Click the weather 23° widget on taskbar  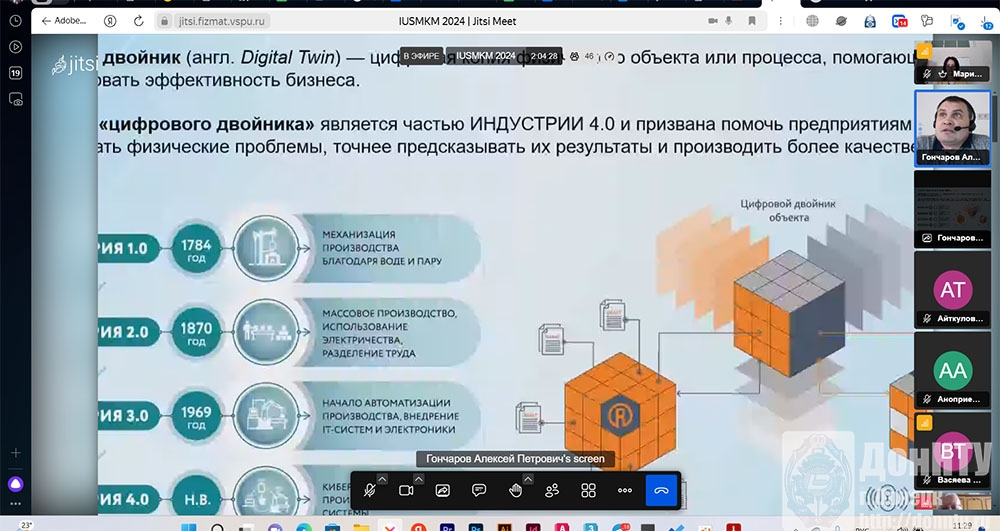pos(26,525)
